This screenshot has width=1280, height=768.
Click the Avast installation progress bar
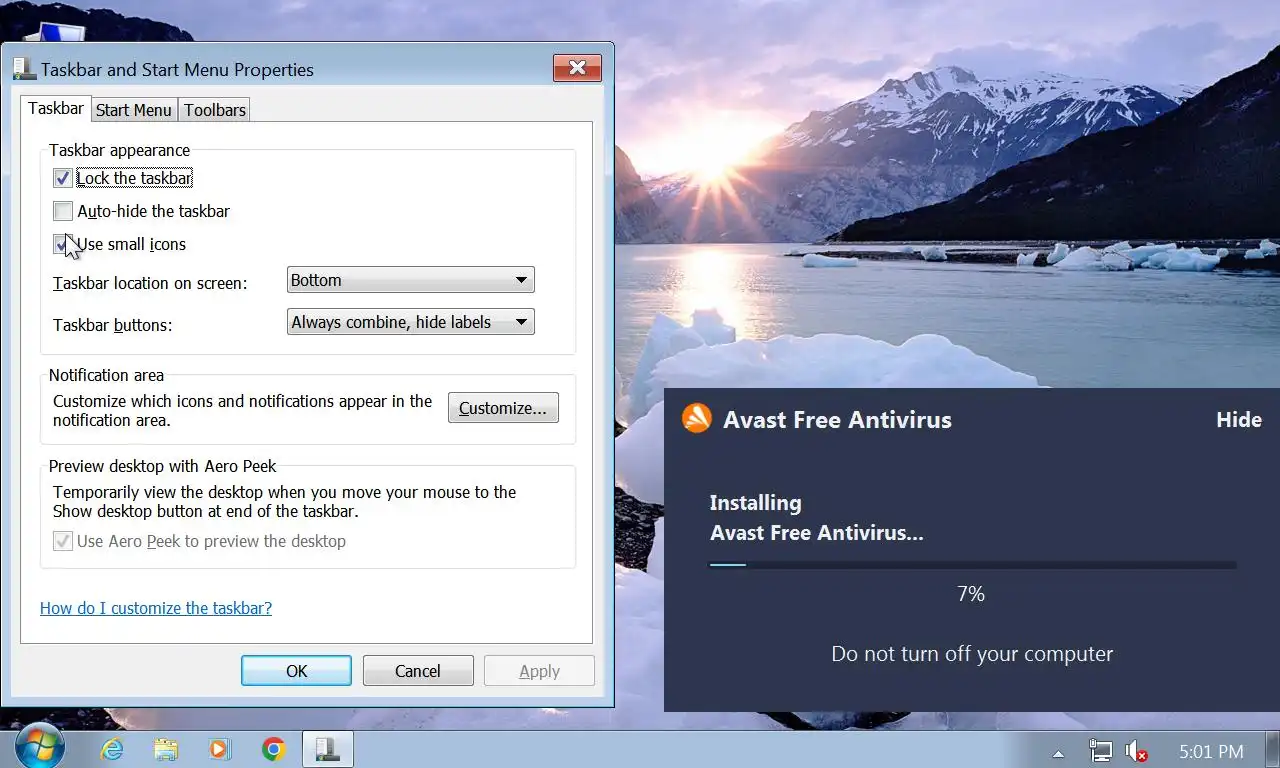[972, 565]
